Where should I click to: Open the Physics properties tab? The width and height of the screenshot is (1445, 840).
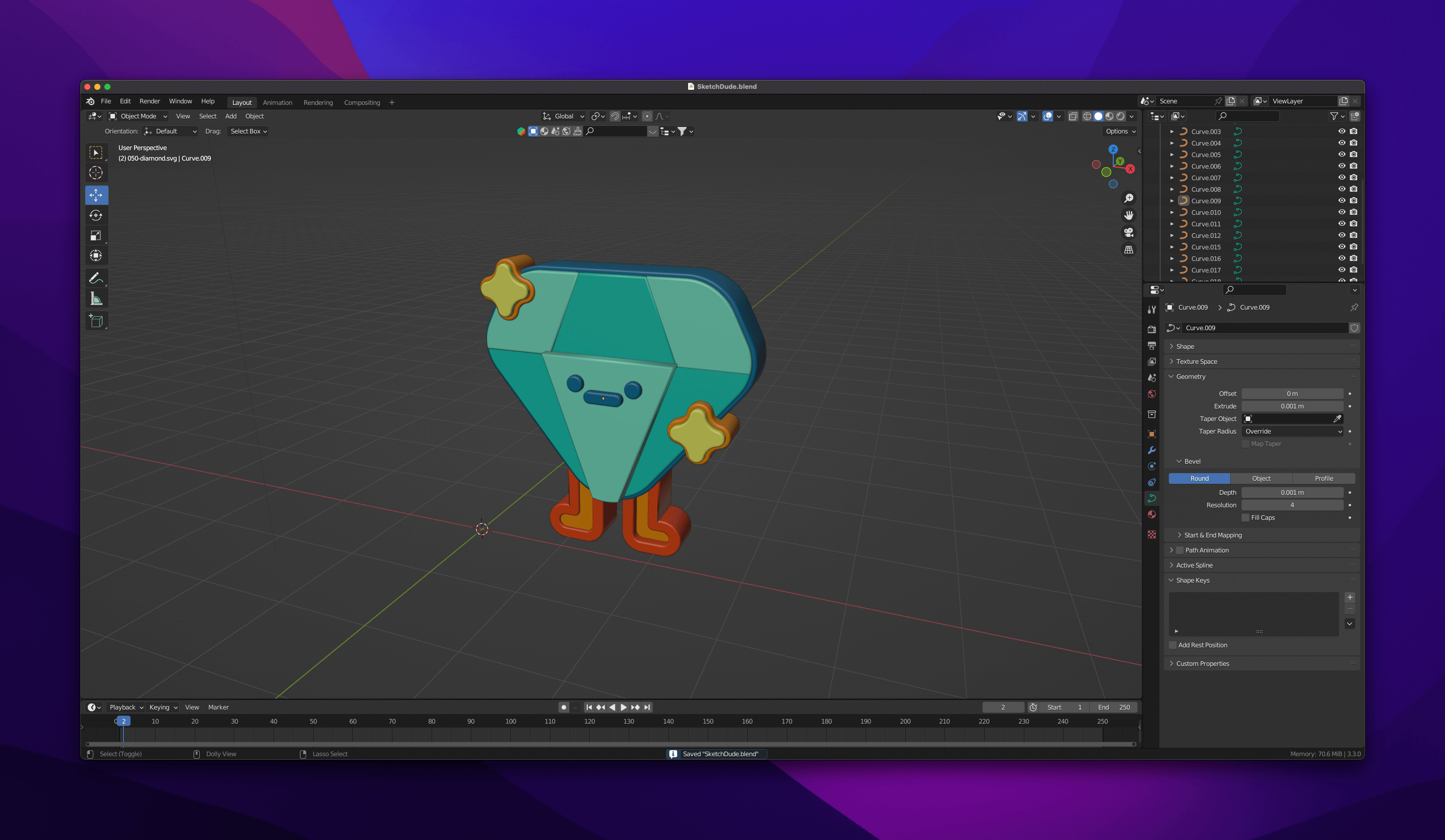point(1152,482)
